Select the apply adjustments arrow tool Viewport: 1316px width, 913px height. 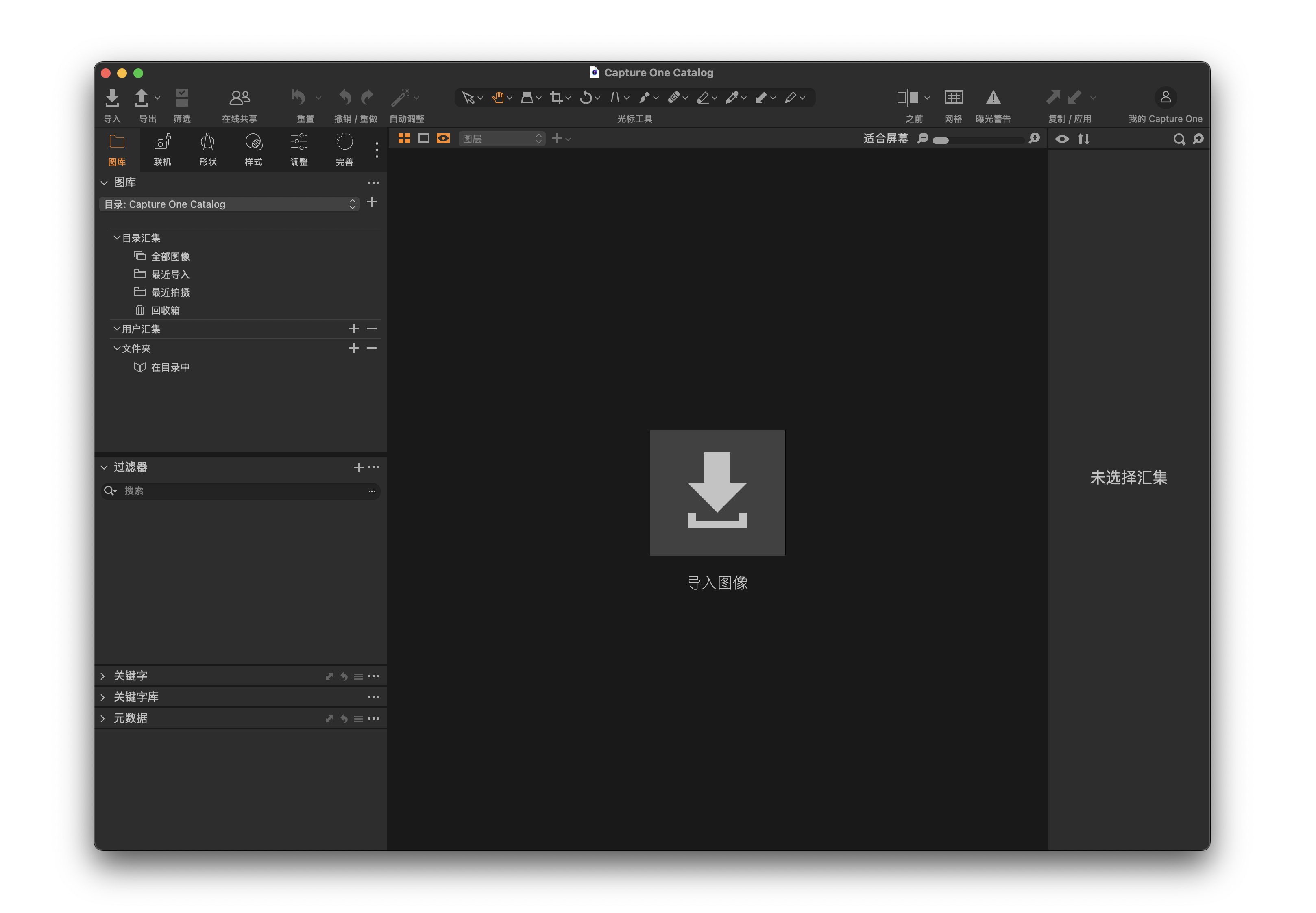coord(761,98)
